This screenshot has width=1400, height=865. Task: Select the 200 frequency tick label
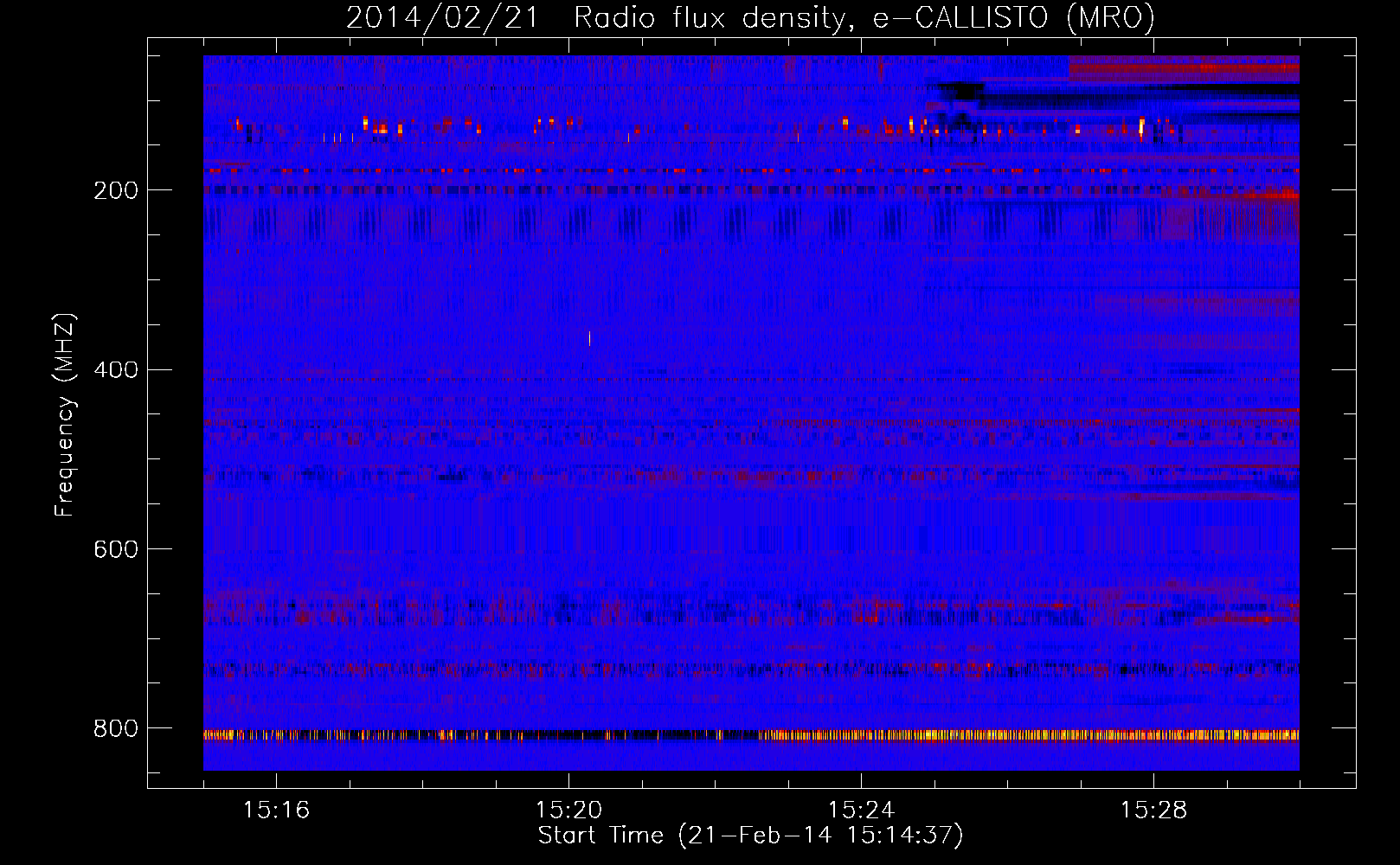115,191
